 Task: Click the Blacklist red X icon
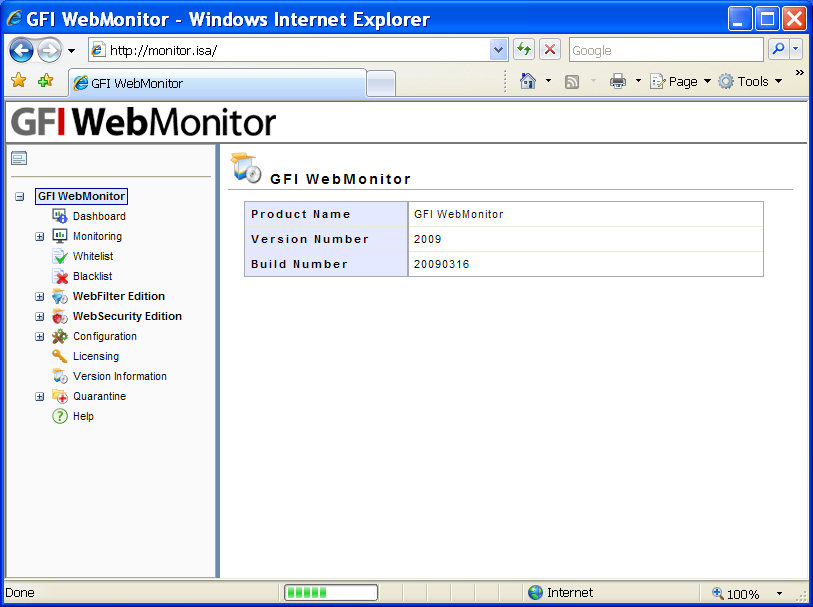60,276
